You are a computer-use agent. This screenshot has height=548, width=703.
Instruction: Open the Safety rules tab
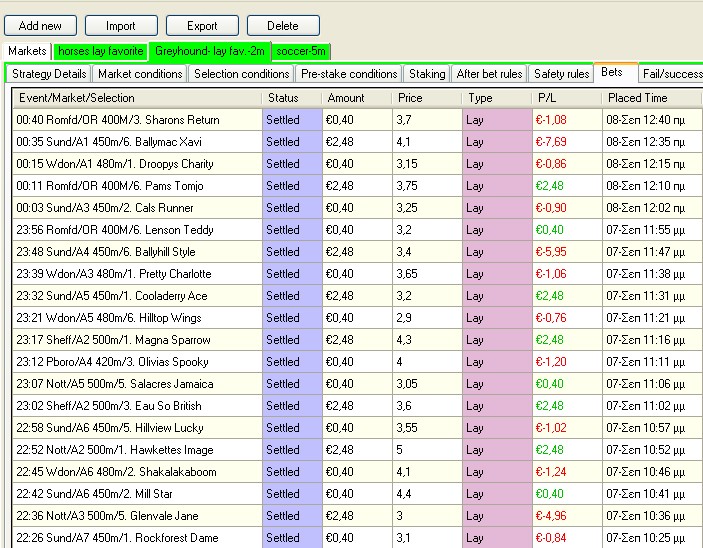(561, 74)
